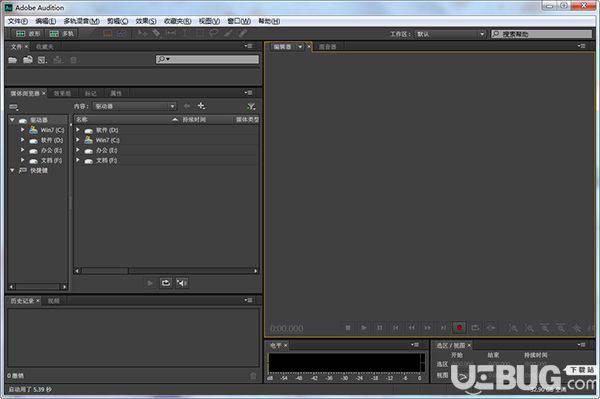600x399 pixels.
Task: Open the 内容 drive dropdown
Action: (135, 106)
